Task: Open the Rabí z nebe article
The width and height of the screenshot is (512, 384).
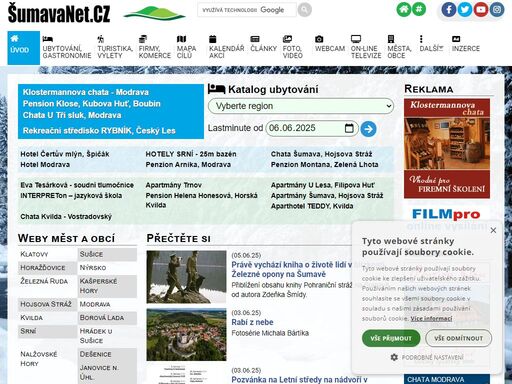Action: 252,322
